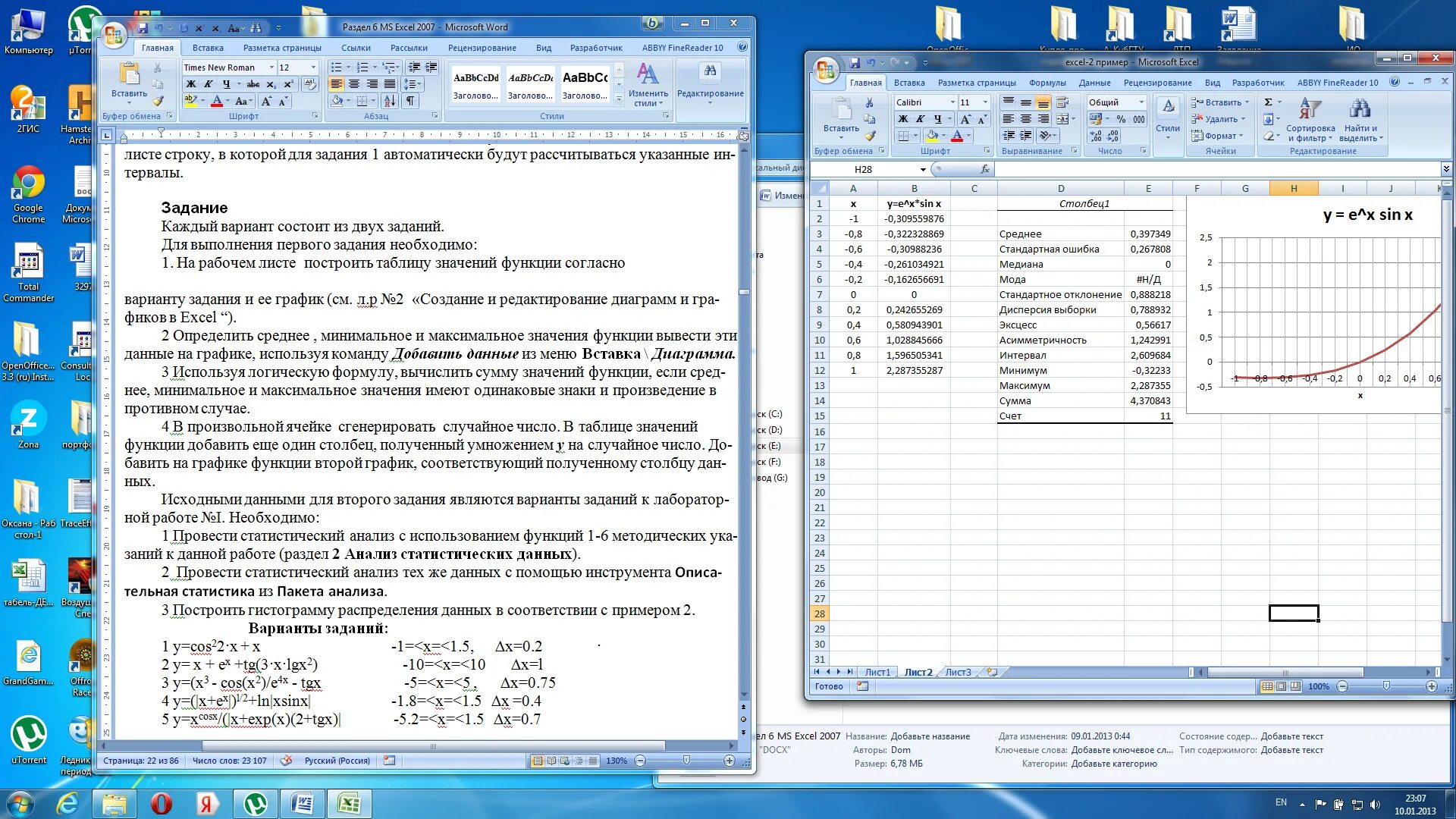Click Excel fill color paint bucket
The width and height of the screenshot is (1456, 819).
tap(932, 136)
